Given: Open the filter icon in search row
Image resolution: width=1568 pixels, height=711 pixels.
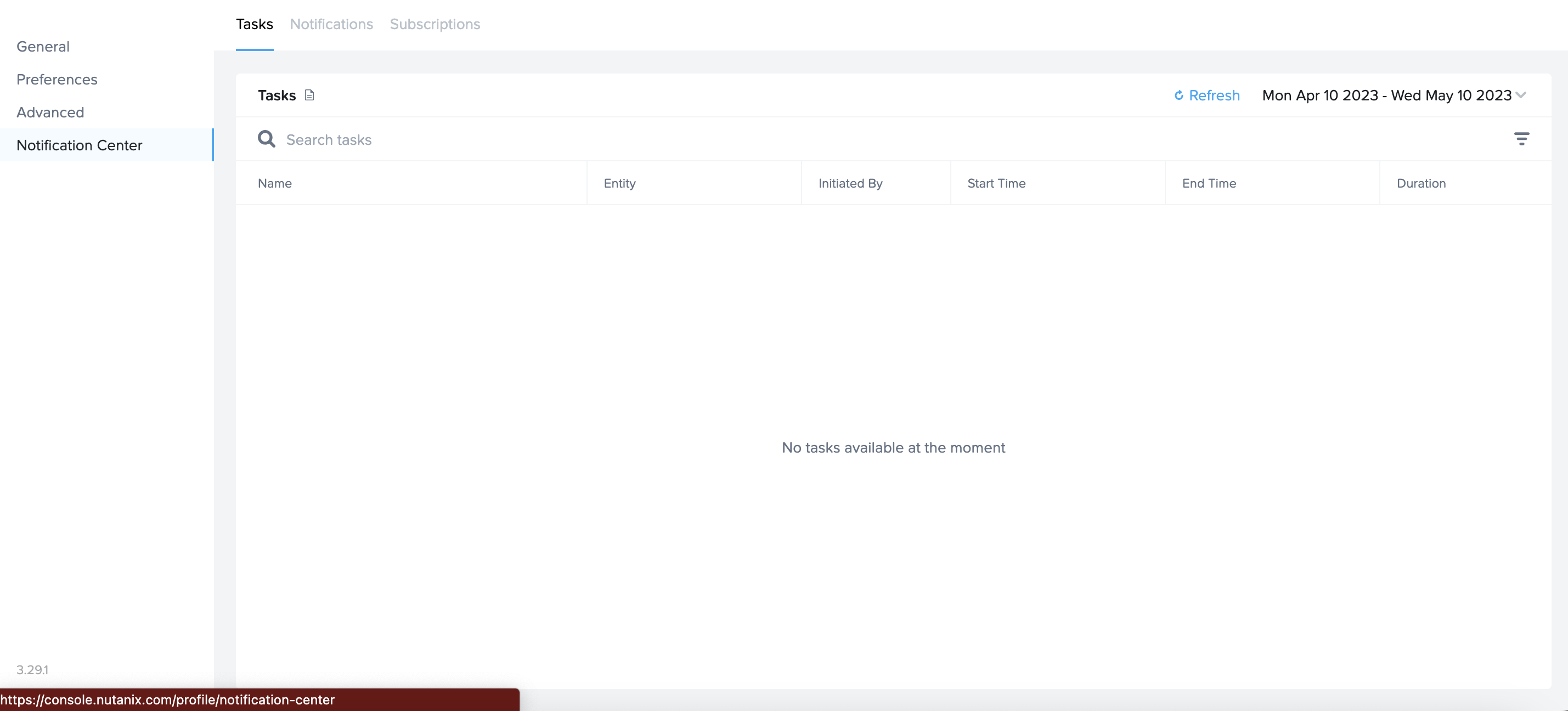Looking at the screenshot, I should [x=1521, y=139].
